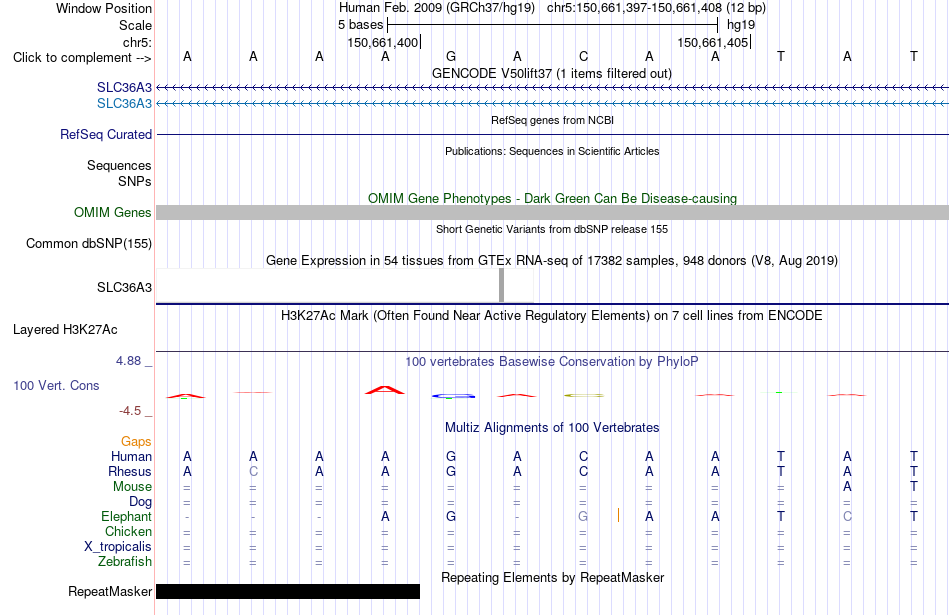This screenshot has width=950, height=615.
Task: Click the orange insertion tick in Elephant row
Action: coord(618,516)
